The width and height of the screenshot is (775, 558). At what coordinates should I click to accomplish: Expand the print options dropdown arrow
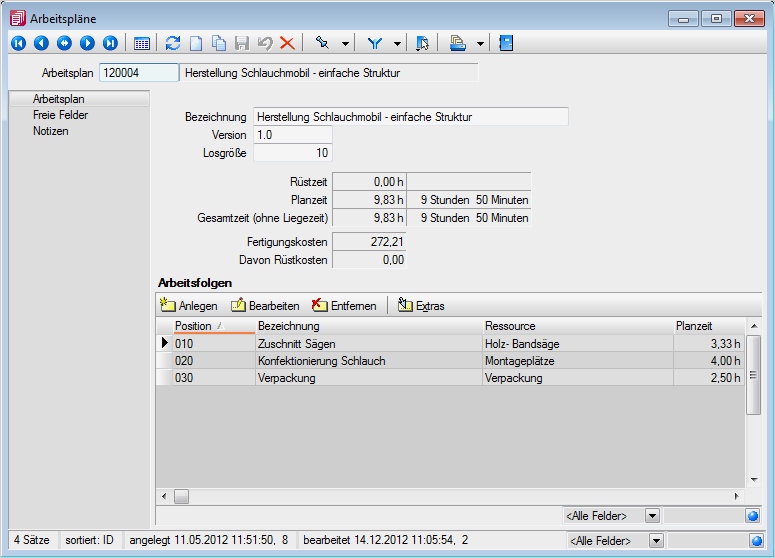tap(480, 43)
